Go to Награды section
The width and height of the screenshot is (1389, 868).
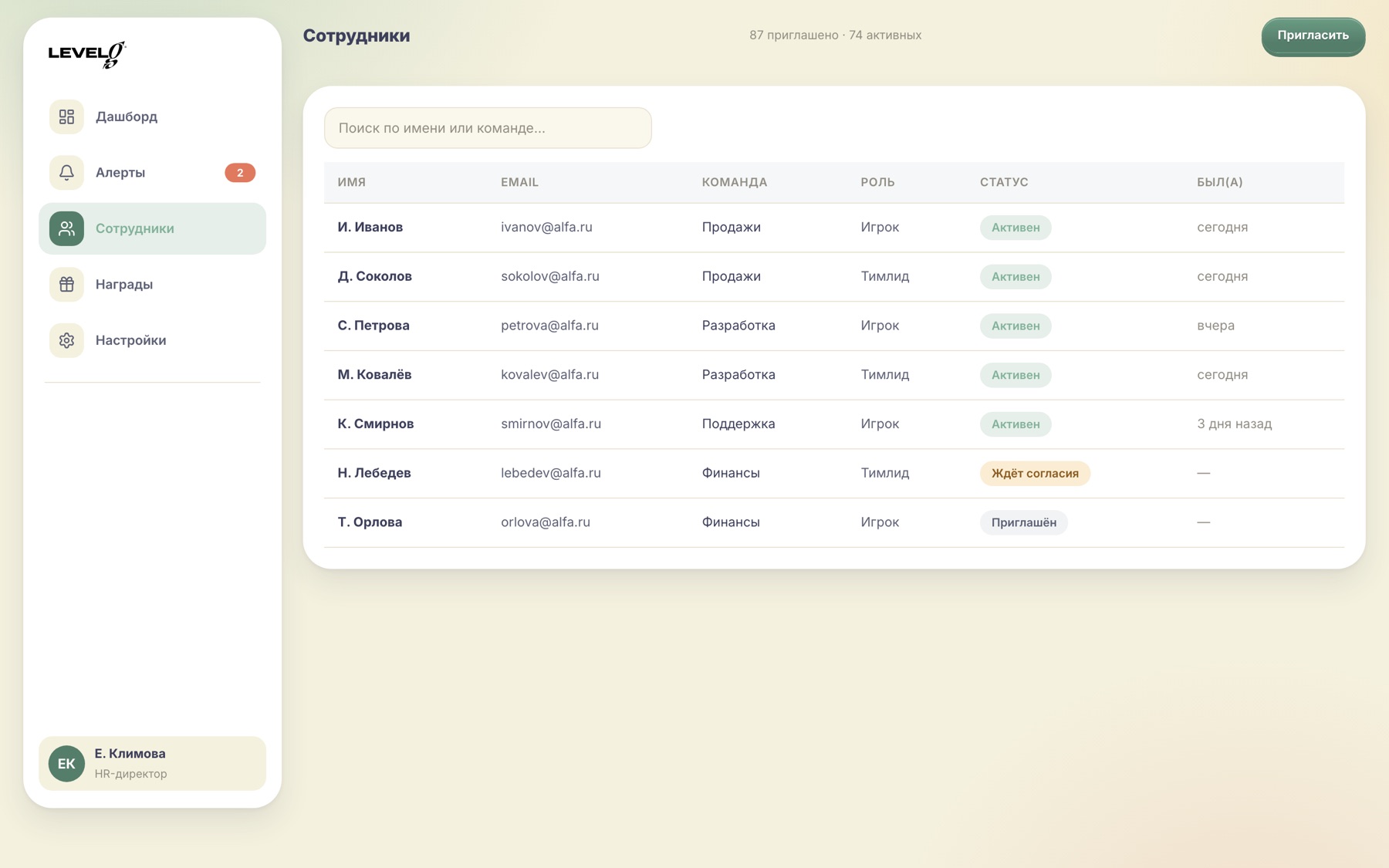coord(152,284)
